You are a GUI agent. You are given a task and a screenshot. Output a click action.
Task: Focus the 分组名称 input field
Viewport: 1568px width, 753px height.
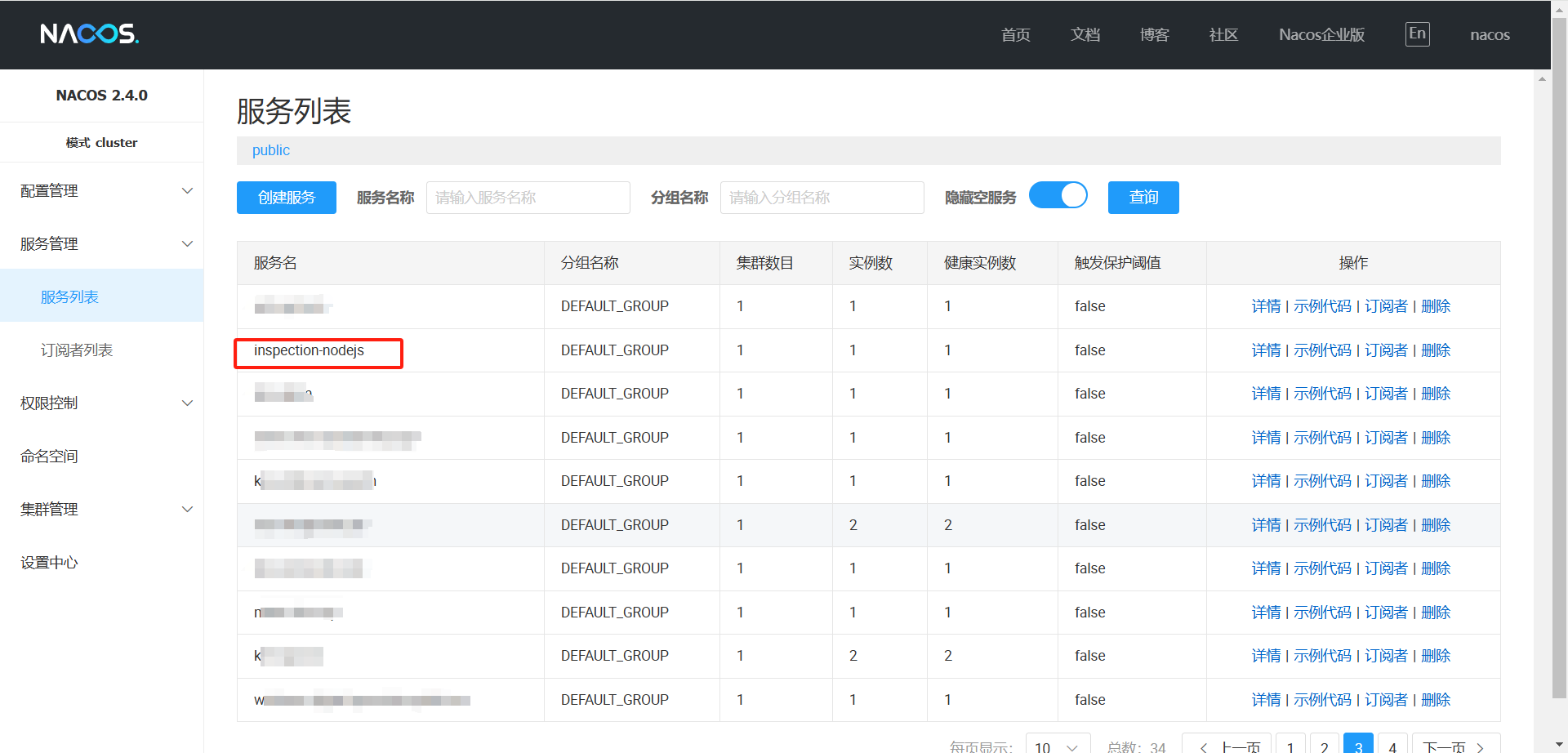tap(822, 198)
